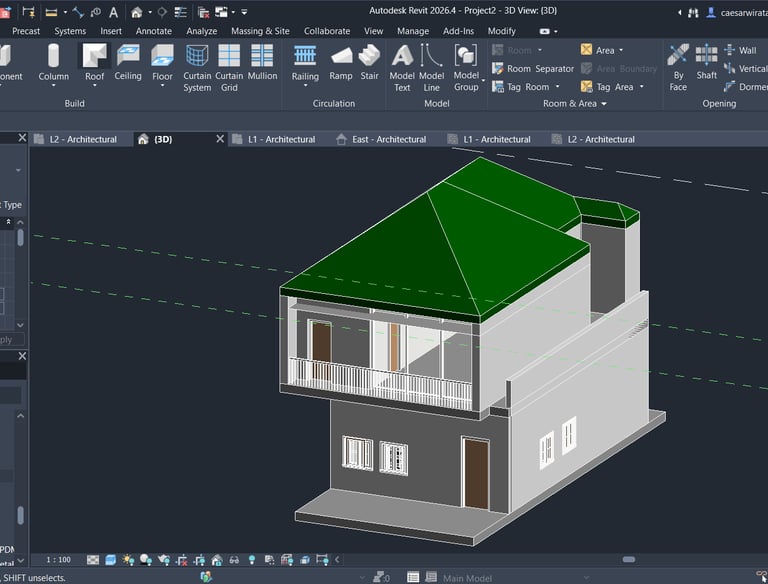The height and width of the screenshot is (584, 768).
Task: Choose the Shaft opening tool
Action: (x=706, y=62)
